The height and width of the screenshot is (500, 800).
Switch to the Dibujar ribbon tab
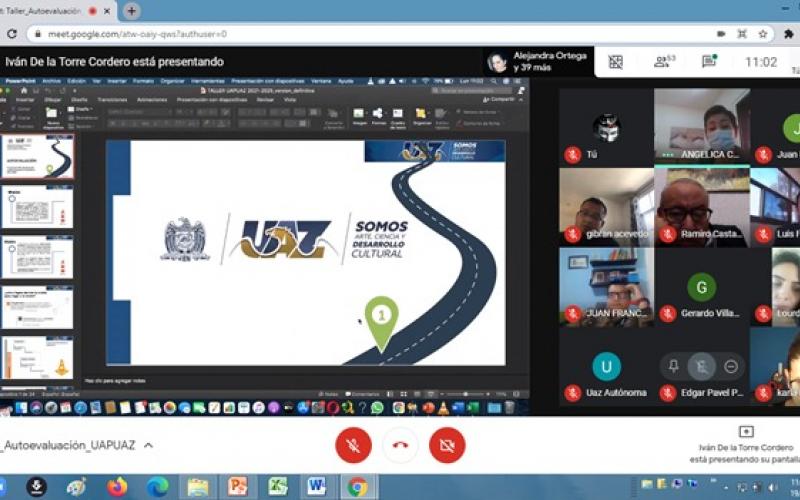[x=53, y=99]
